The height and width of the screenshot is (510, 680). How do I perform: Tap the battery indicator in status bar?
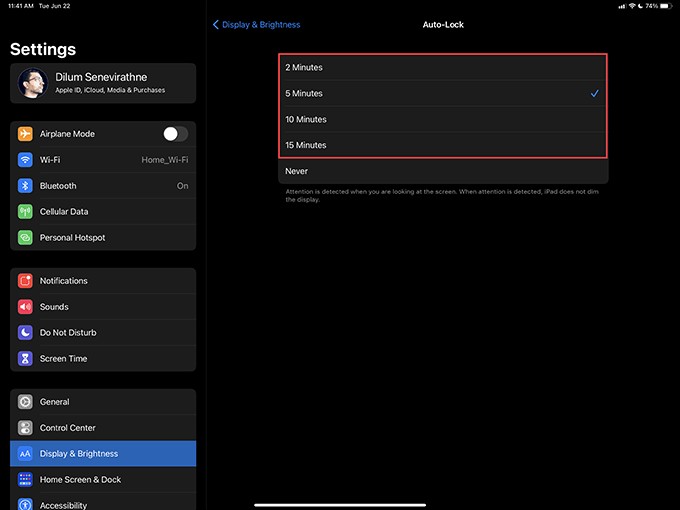[666, 6]
